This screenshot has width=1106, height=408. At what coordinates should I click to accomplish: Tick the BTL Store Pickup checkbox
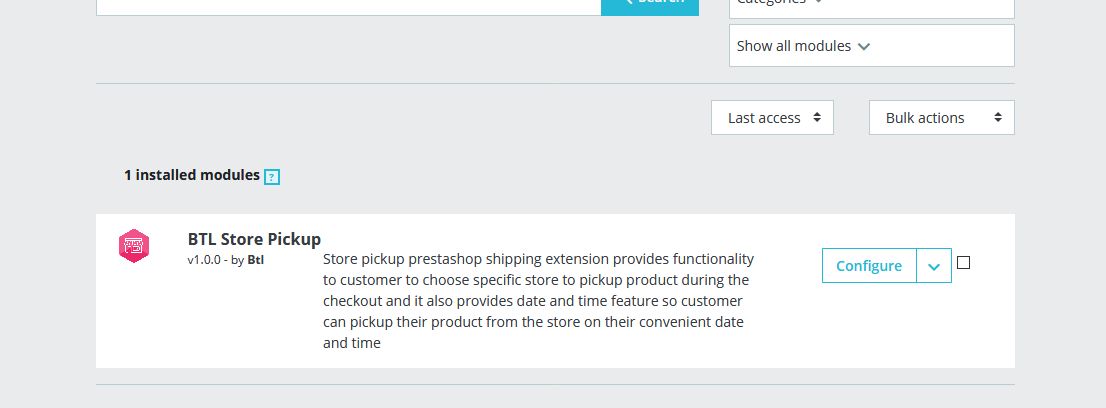coord(964,263)
